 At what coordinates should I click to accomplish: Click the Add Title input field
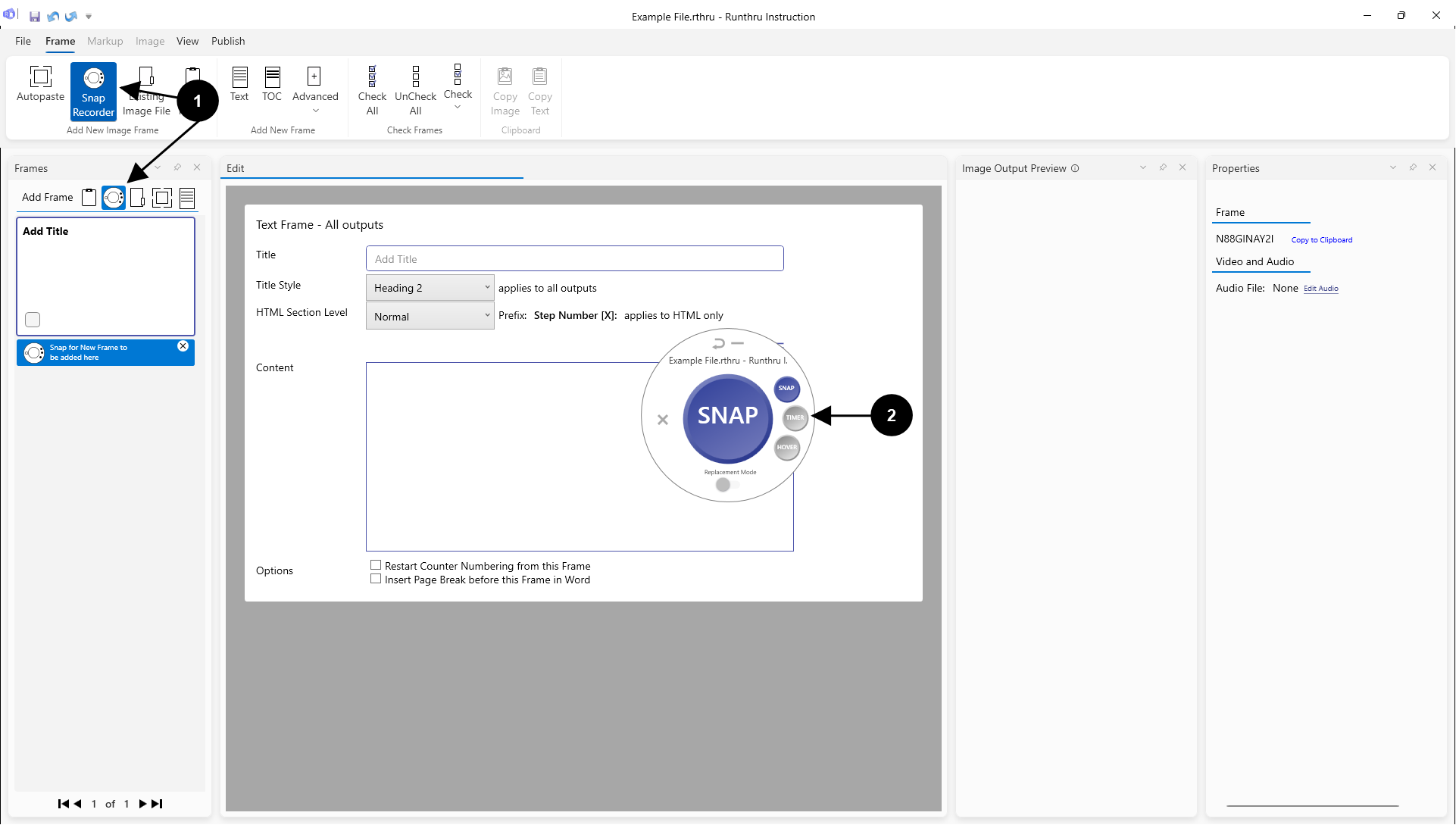(x=574, y=259)
